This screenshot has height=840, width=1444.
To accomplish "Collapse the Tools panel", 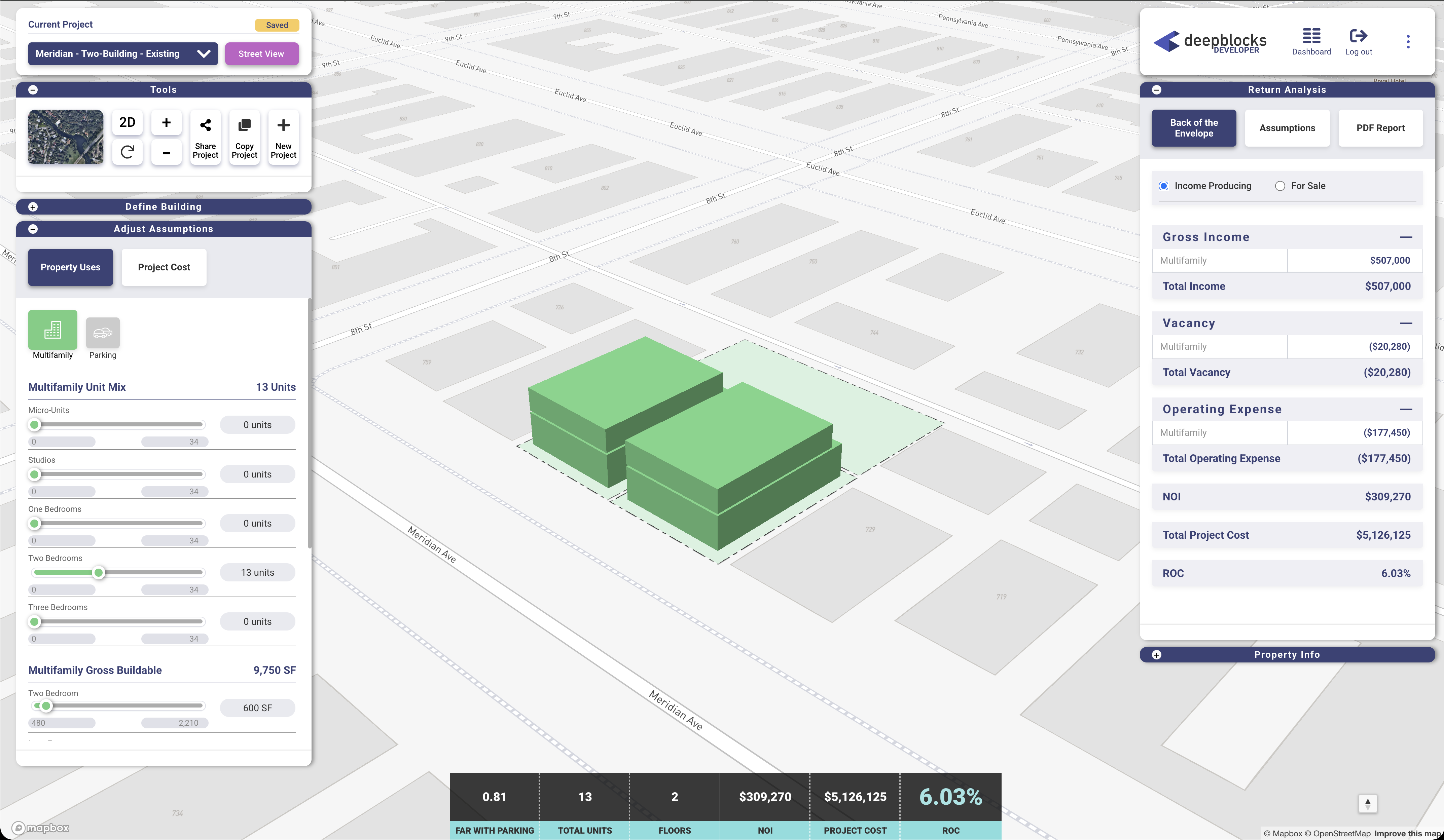I will pyautogui.click(x=33, y=89).
